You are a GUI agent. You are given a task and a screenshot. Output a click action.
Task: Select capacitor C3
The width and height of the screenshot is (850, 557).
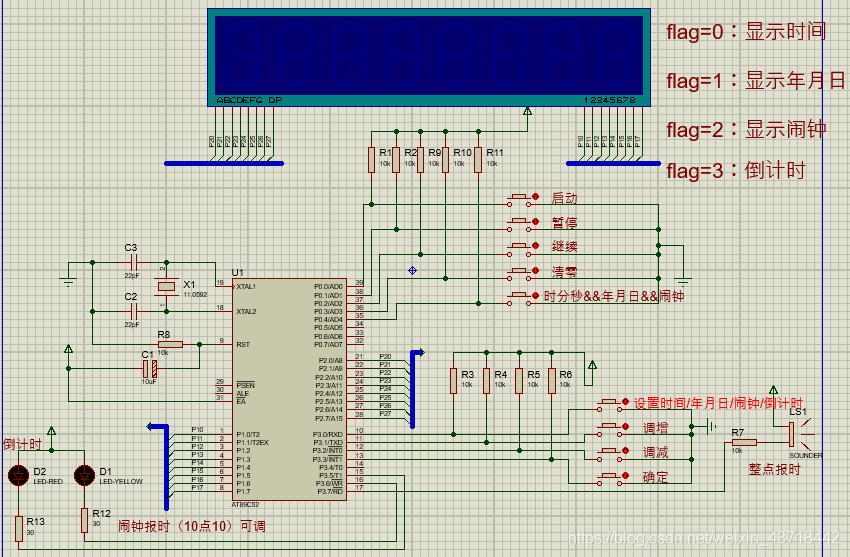(133, 262)
